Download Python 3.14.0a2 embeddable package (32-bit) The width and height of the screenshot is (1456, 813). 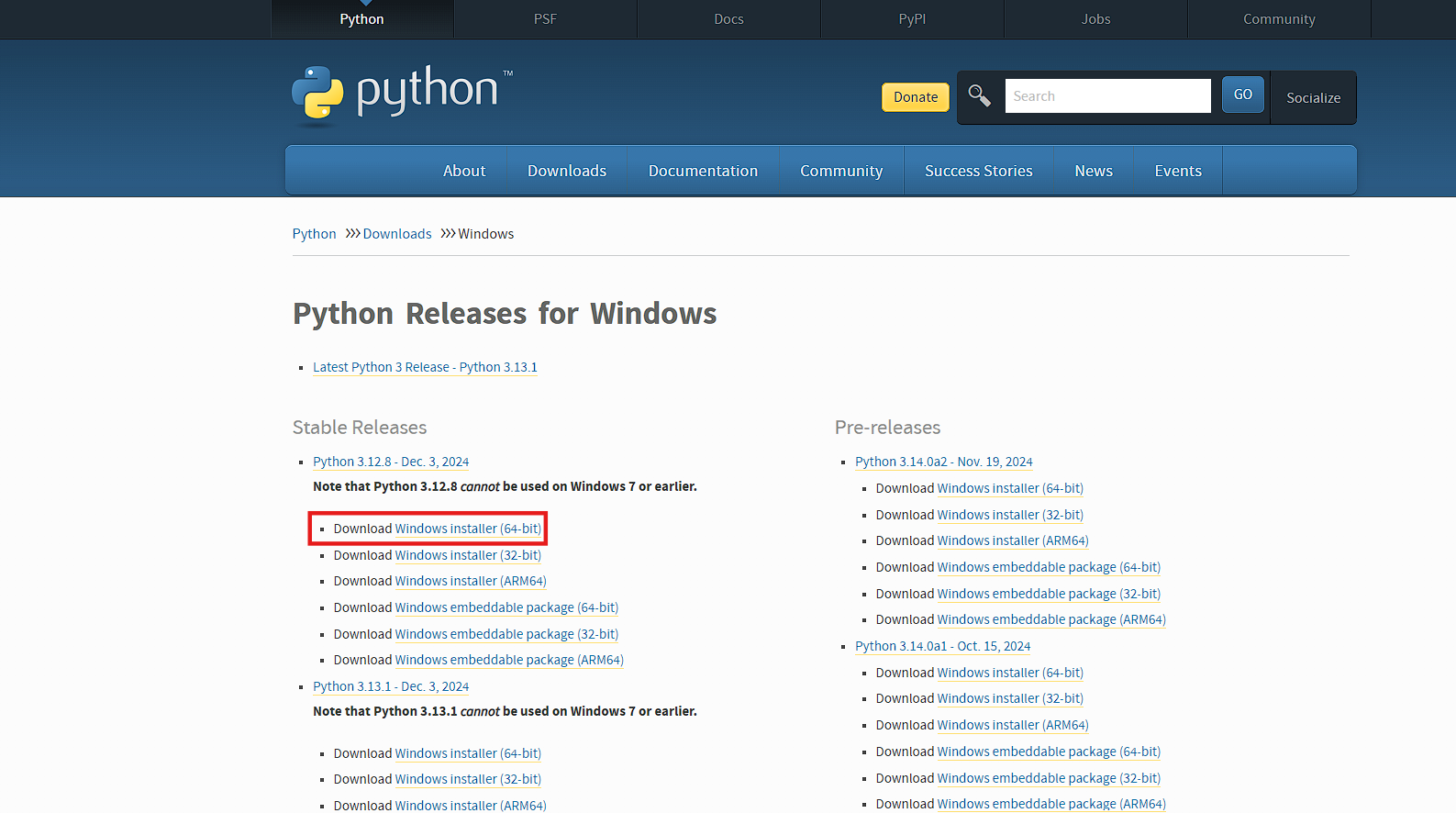pos(1049,594)
